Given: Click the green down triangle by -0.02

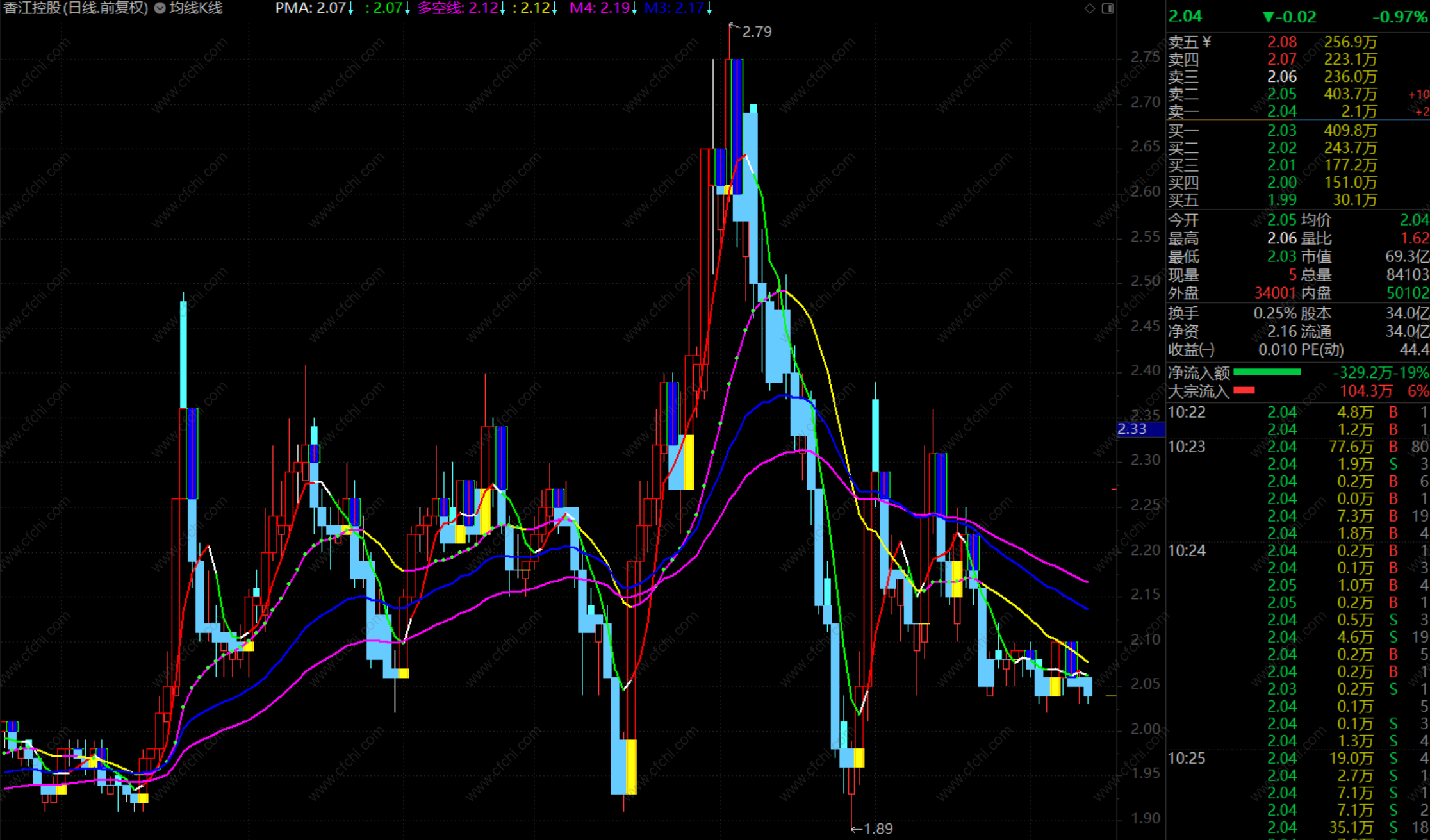Looking at the screenshot, I should (x=1269, y=17).
